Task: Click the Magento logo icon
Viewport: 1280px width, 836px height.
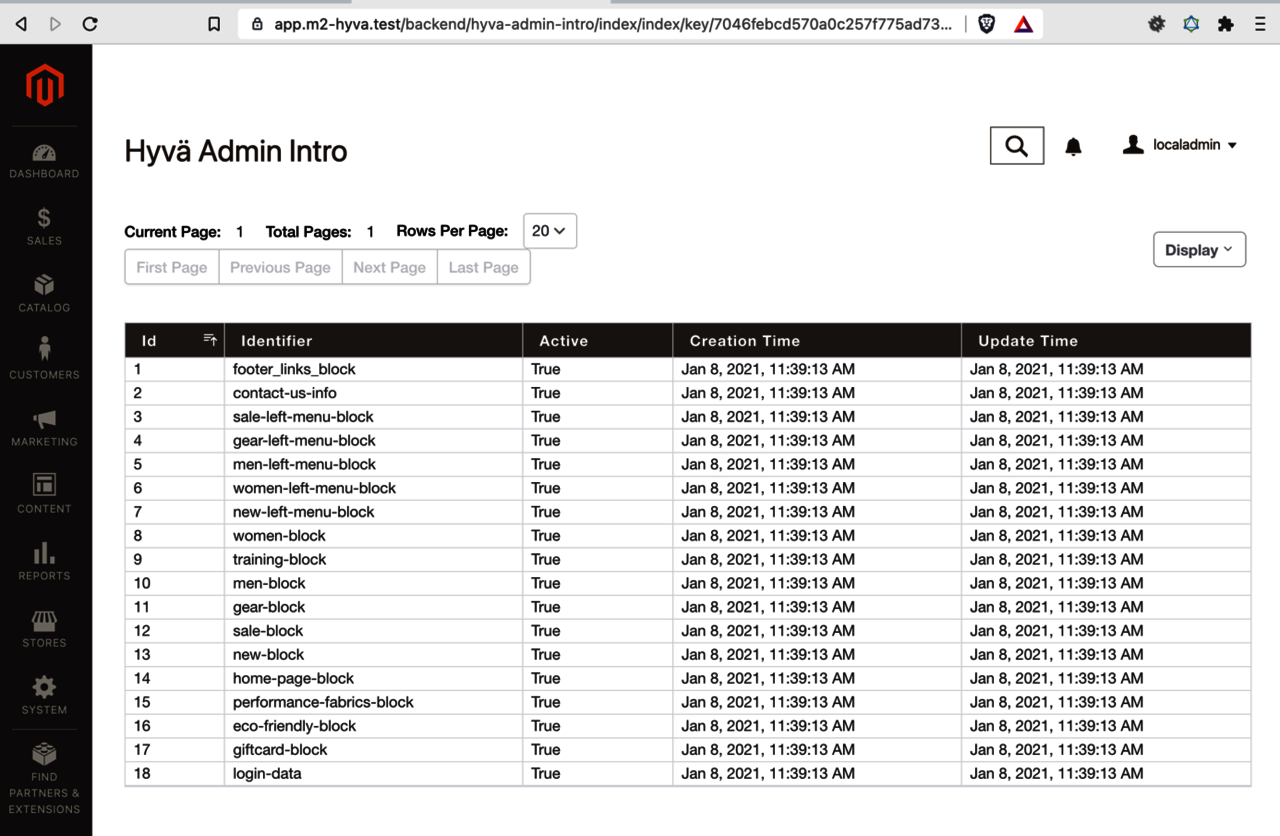Action: point(45,86)
